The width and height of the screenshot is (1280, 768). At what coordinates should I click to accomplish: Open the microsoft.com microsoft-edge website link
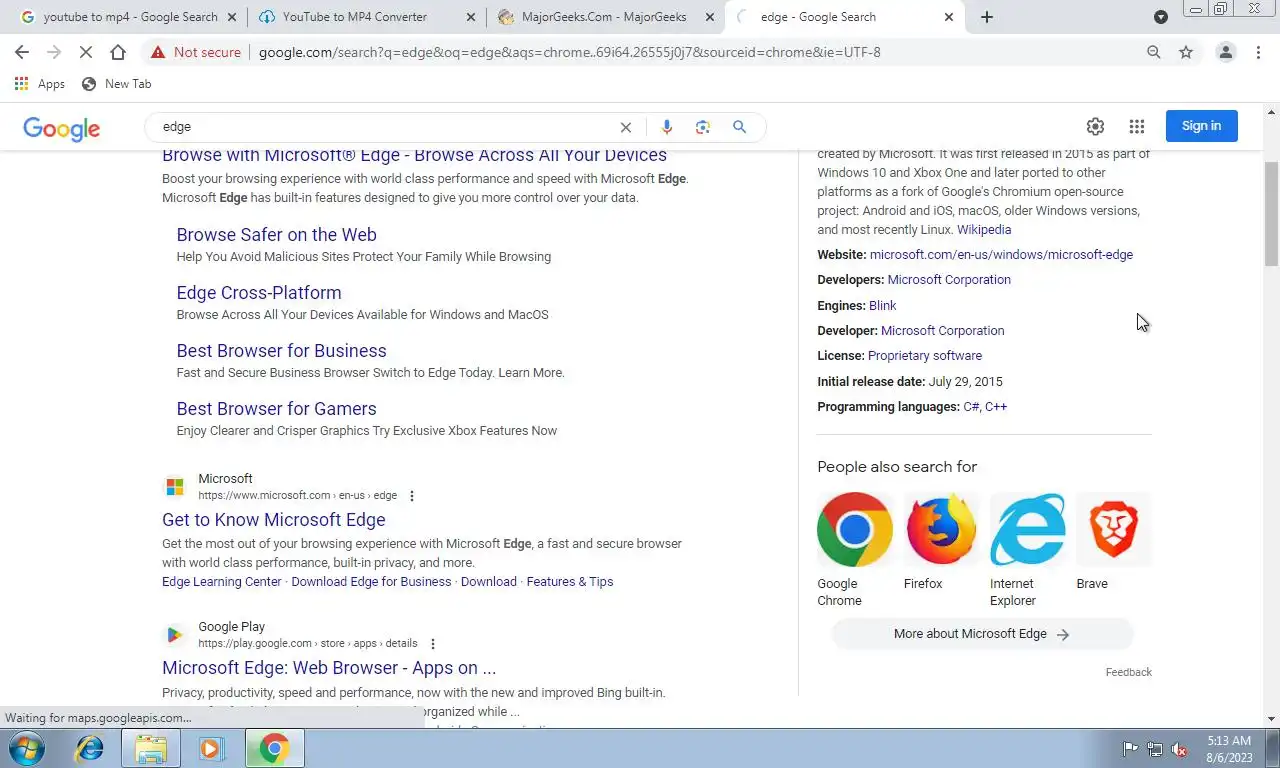[1001, 255]
